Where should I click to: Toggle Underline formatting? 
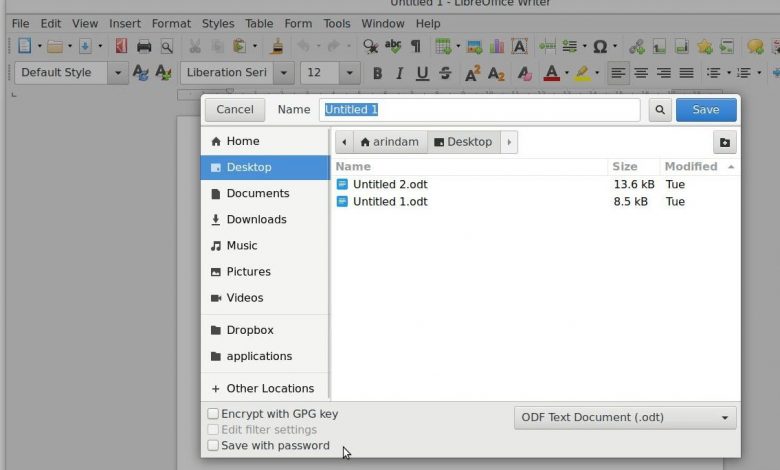point(422,73)
